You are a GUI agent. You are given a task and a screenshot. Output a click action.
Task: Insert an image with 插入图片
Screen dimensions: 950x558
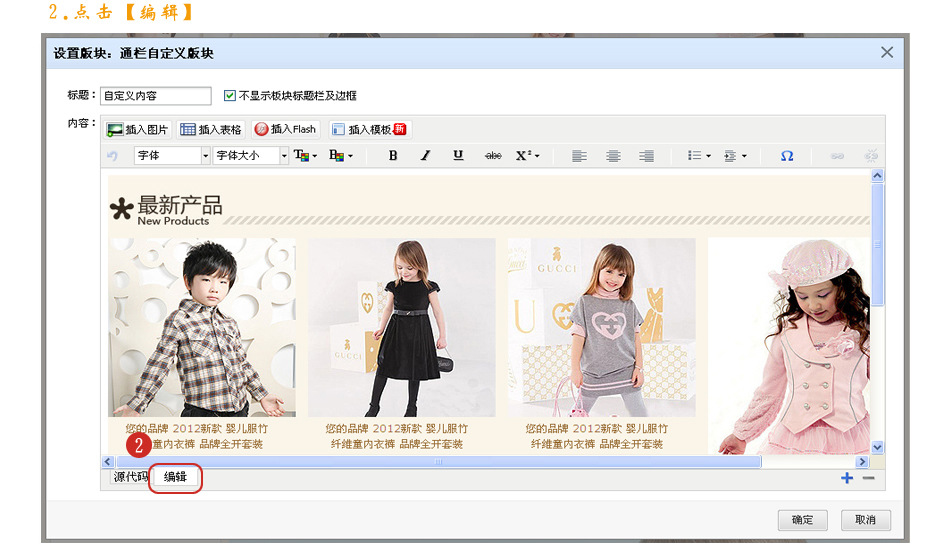pyautogui.click(x=138, y=130)
